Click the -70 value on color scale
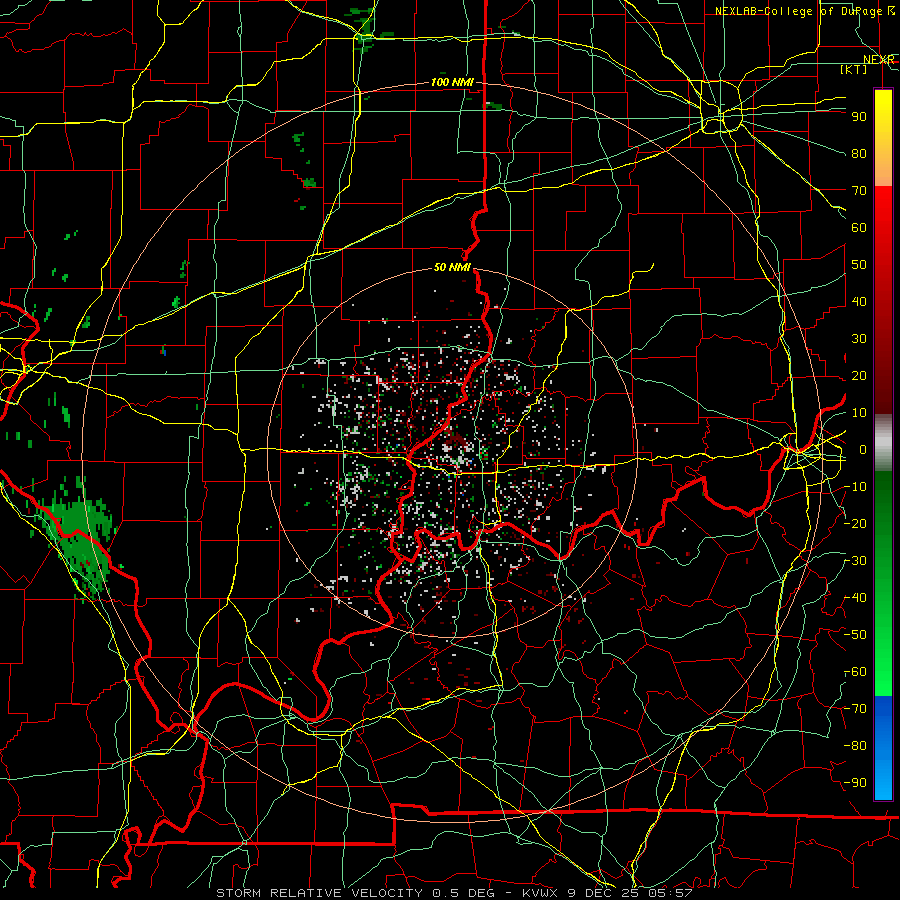Image resolution: width=900 pixels, height=900 pixels. coord(855,709)
